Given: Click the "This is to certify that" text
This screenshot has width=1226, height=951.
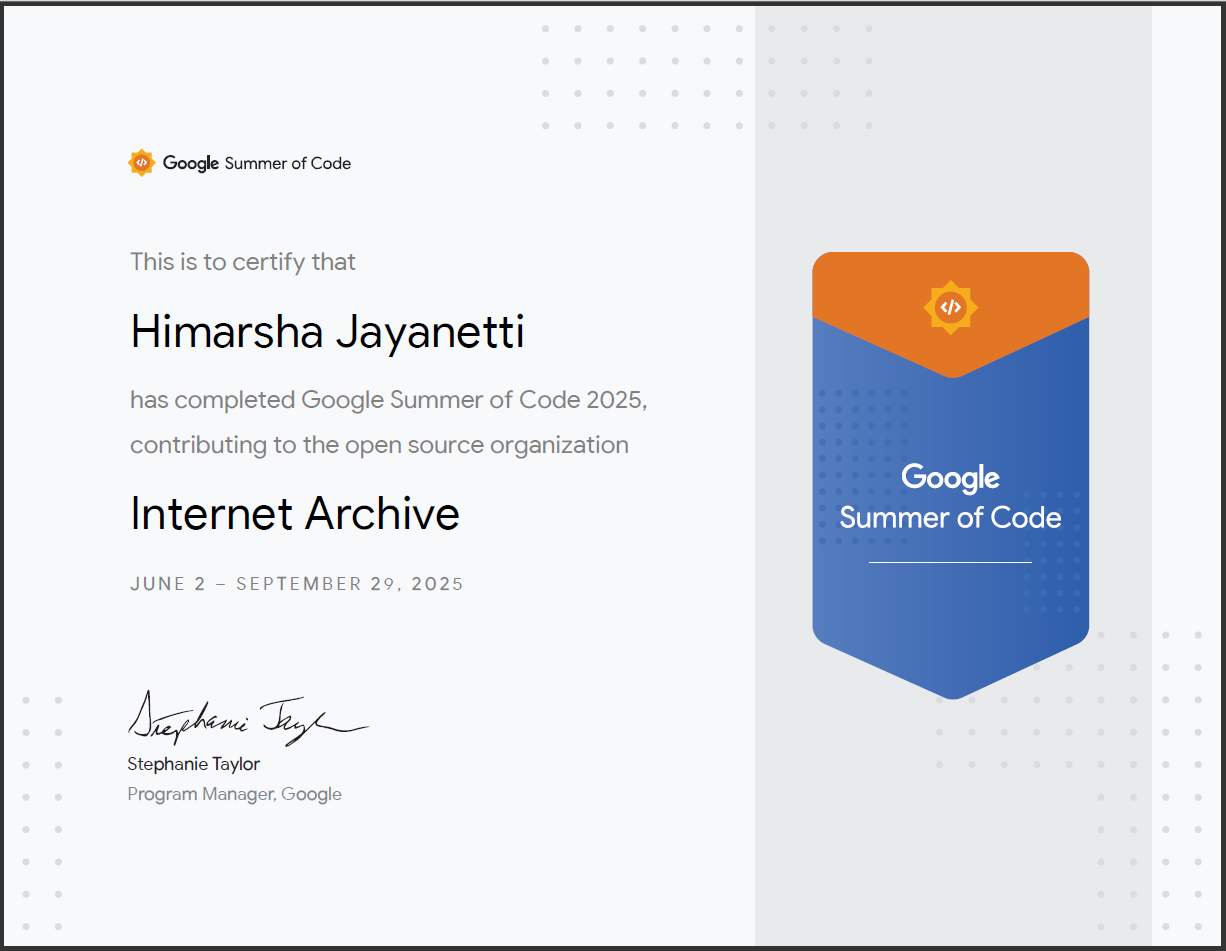Looking at the screenshot, I should (x=243, y=262).
